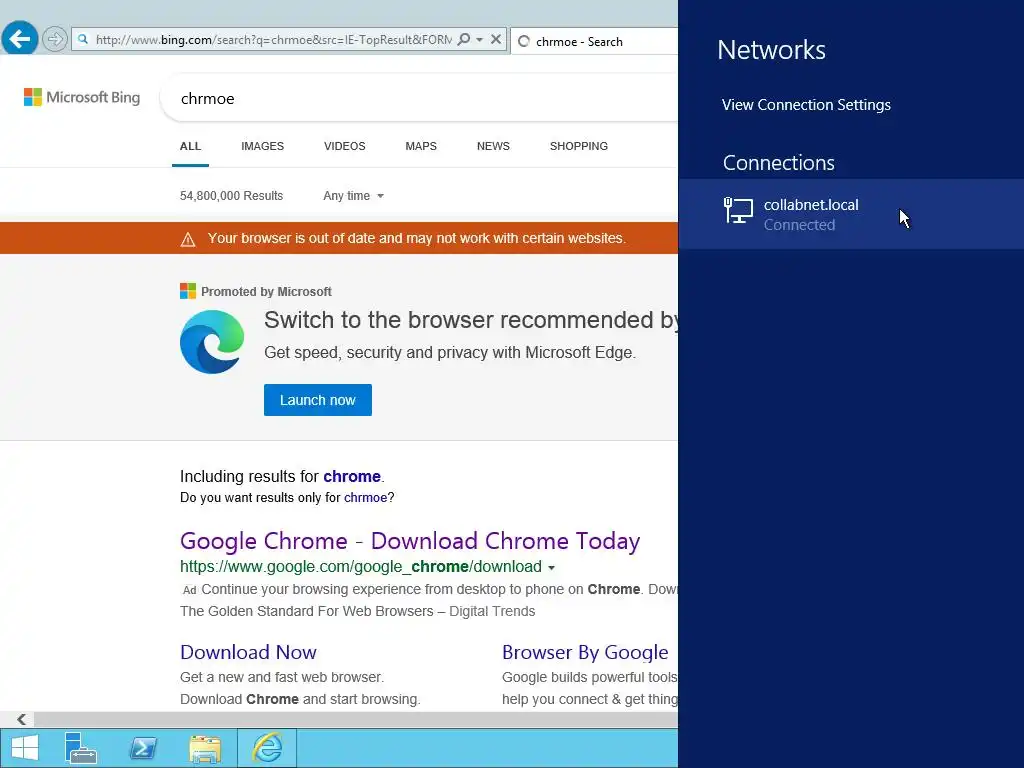Screen dimensions: 1024x768
Task: Click the 'Launch now' button
Action: 317,400
